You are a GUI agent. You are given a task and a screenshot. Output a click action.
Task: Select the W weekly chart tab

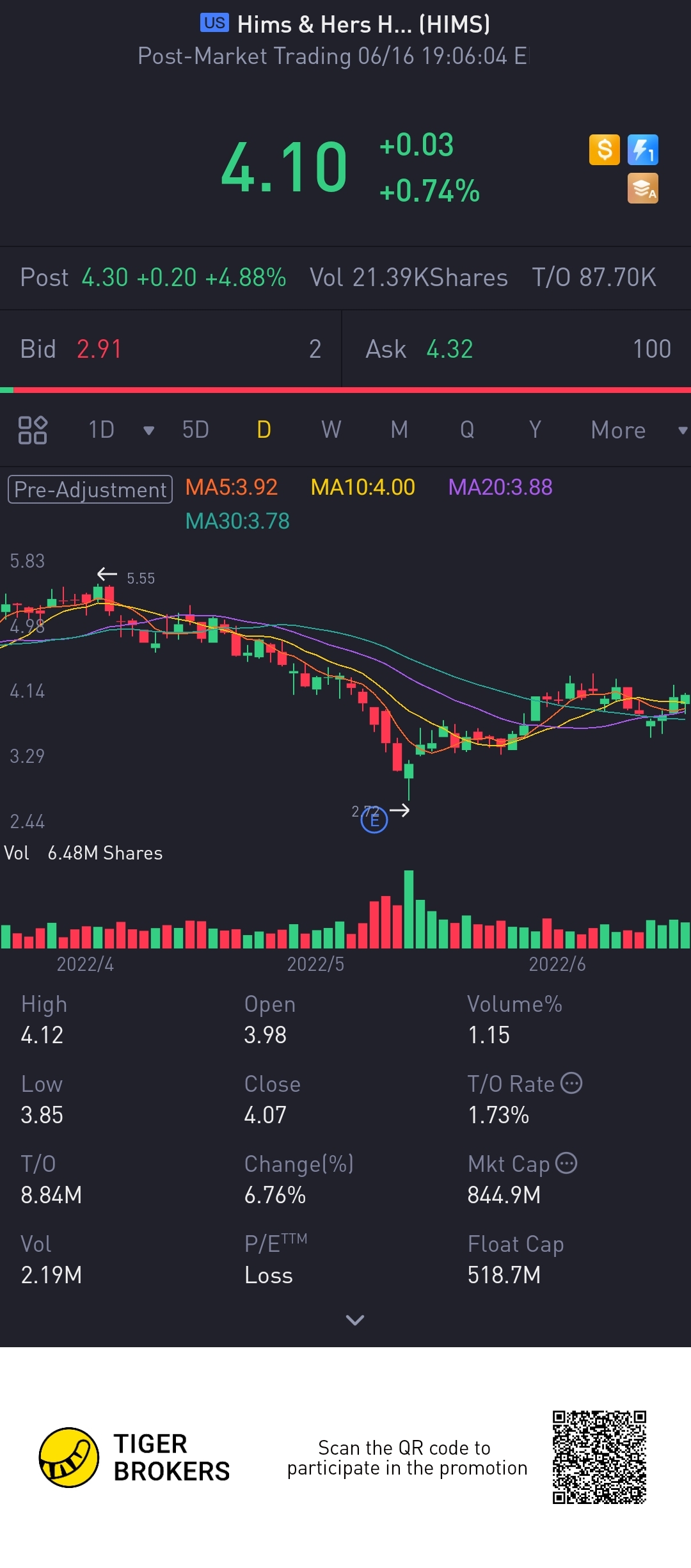coord(331,430)
